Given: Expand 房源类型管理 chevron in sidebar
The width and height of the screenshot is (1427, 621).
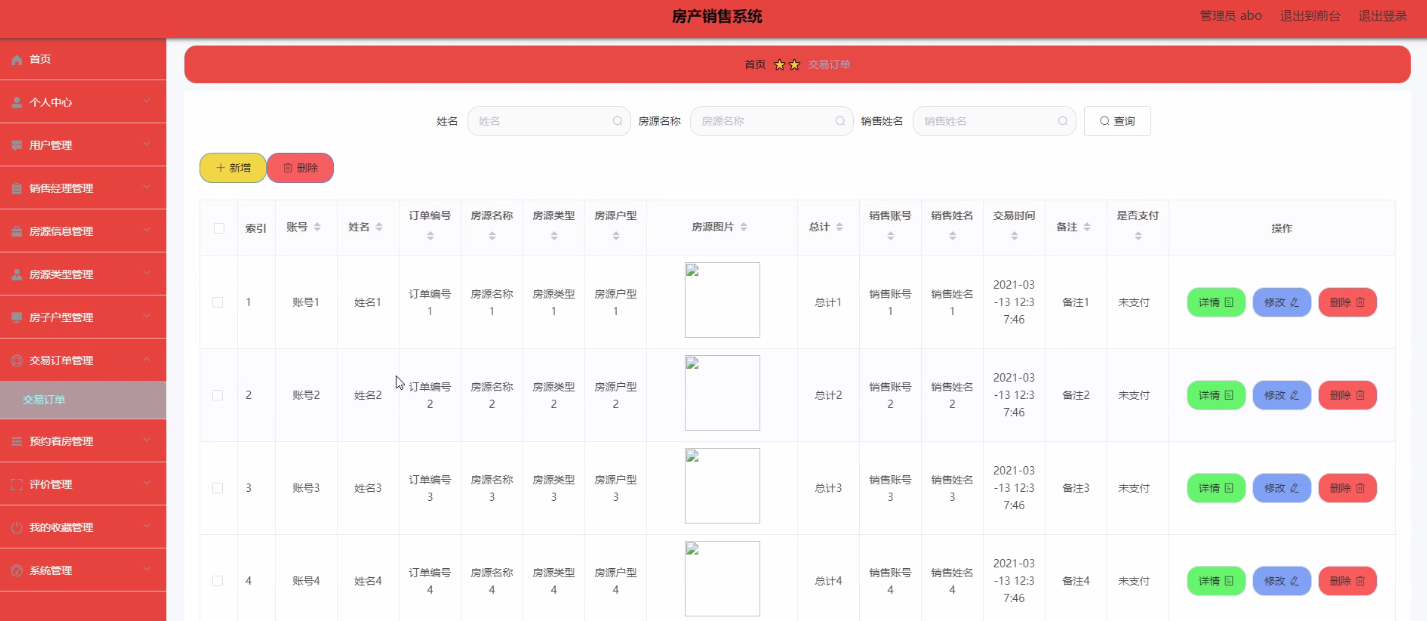Looking at the screenshot, I should tap(147, 274).
